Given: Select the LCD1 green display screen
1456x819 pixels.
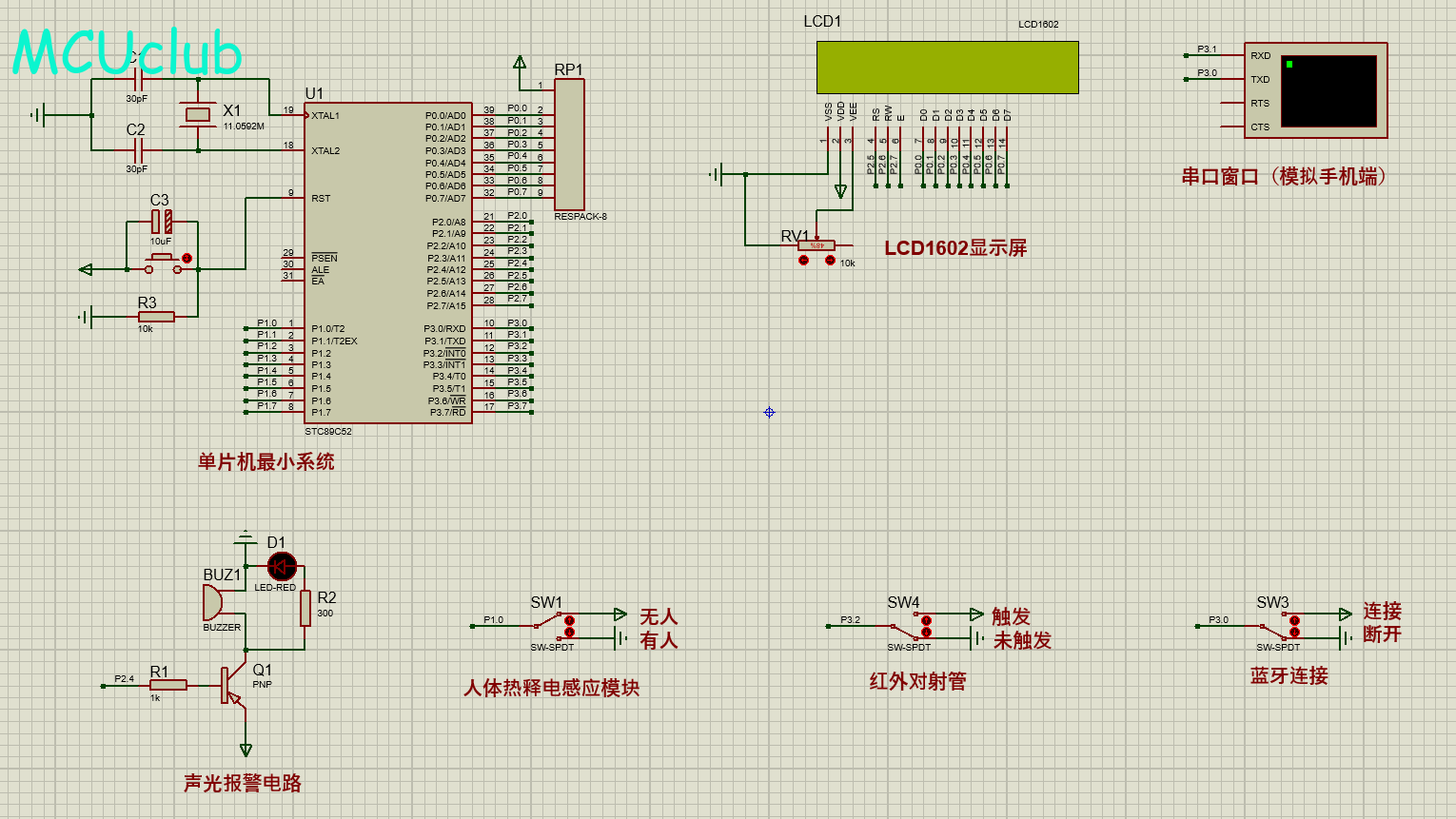Looking at the screenshot, I should [948, 67].
